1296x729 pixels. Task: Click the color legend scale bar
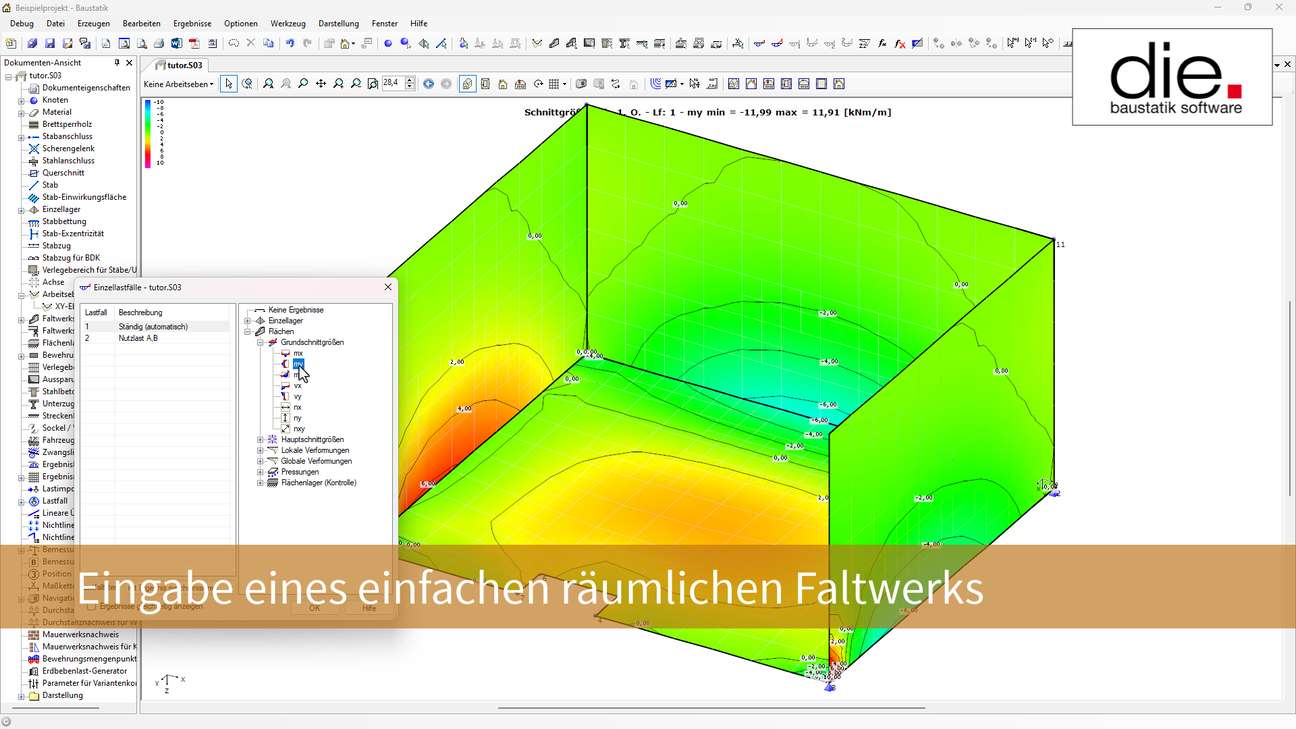pos(149,133)
